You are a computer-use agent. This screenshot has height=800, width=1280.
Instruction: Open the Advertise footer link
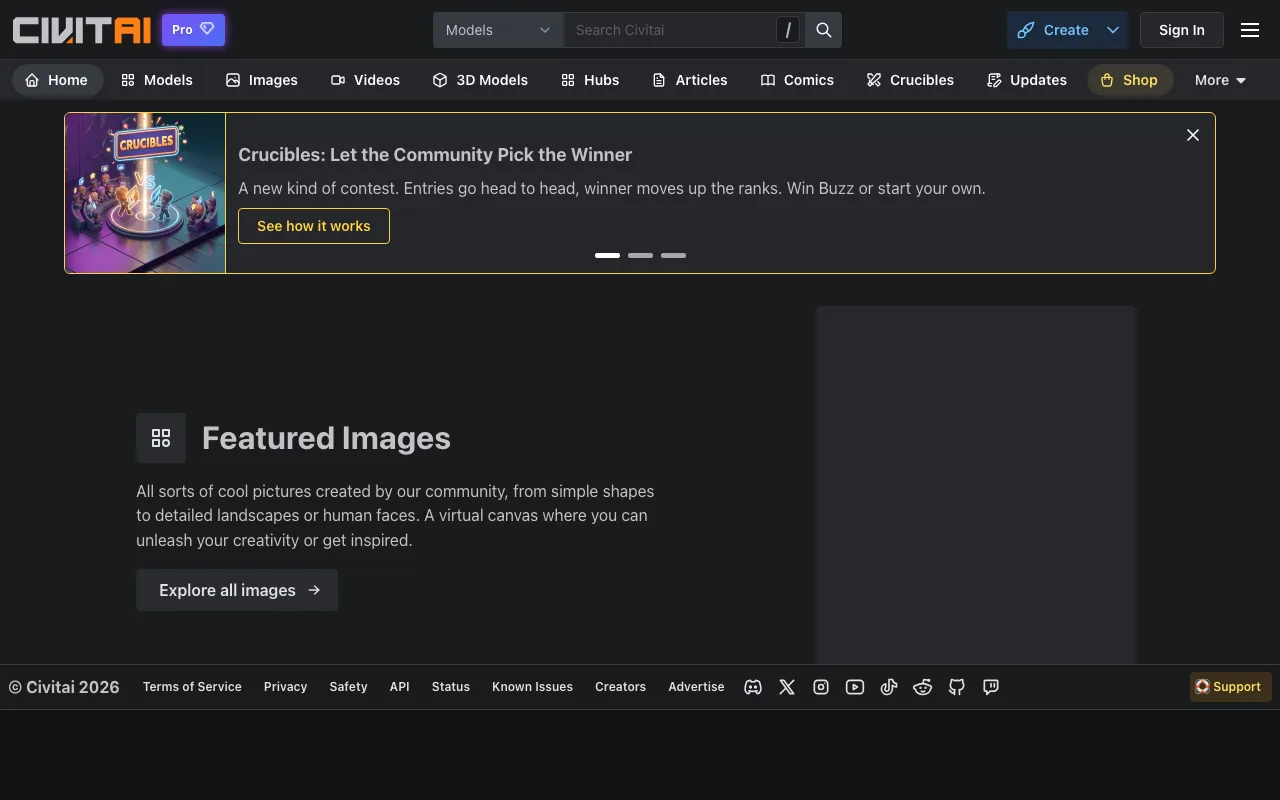[x=696, y=687]
